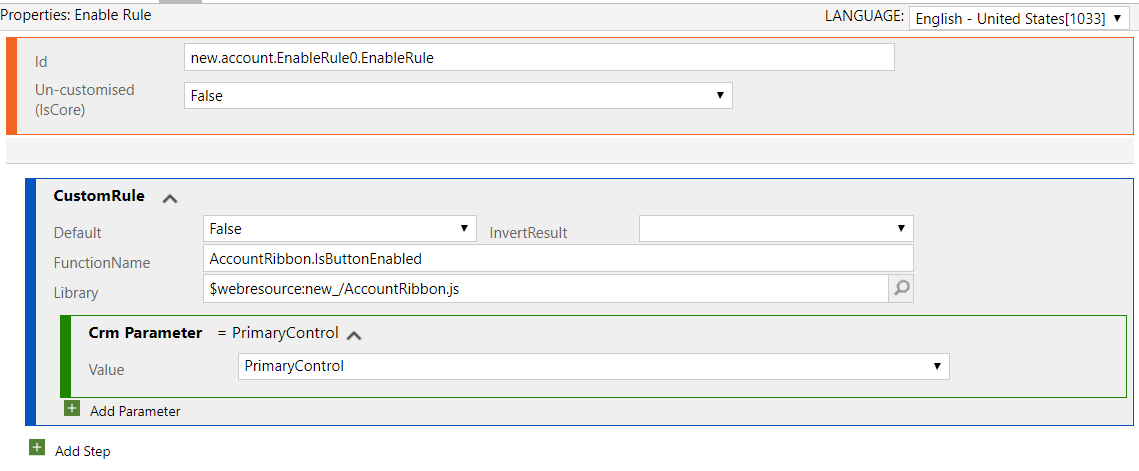The width and height of the screenshot is (1139, 471).
Task: Click the Un-customised (IsCore) label
Action: click(x=84, y=99)
